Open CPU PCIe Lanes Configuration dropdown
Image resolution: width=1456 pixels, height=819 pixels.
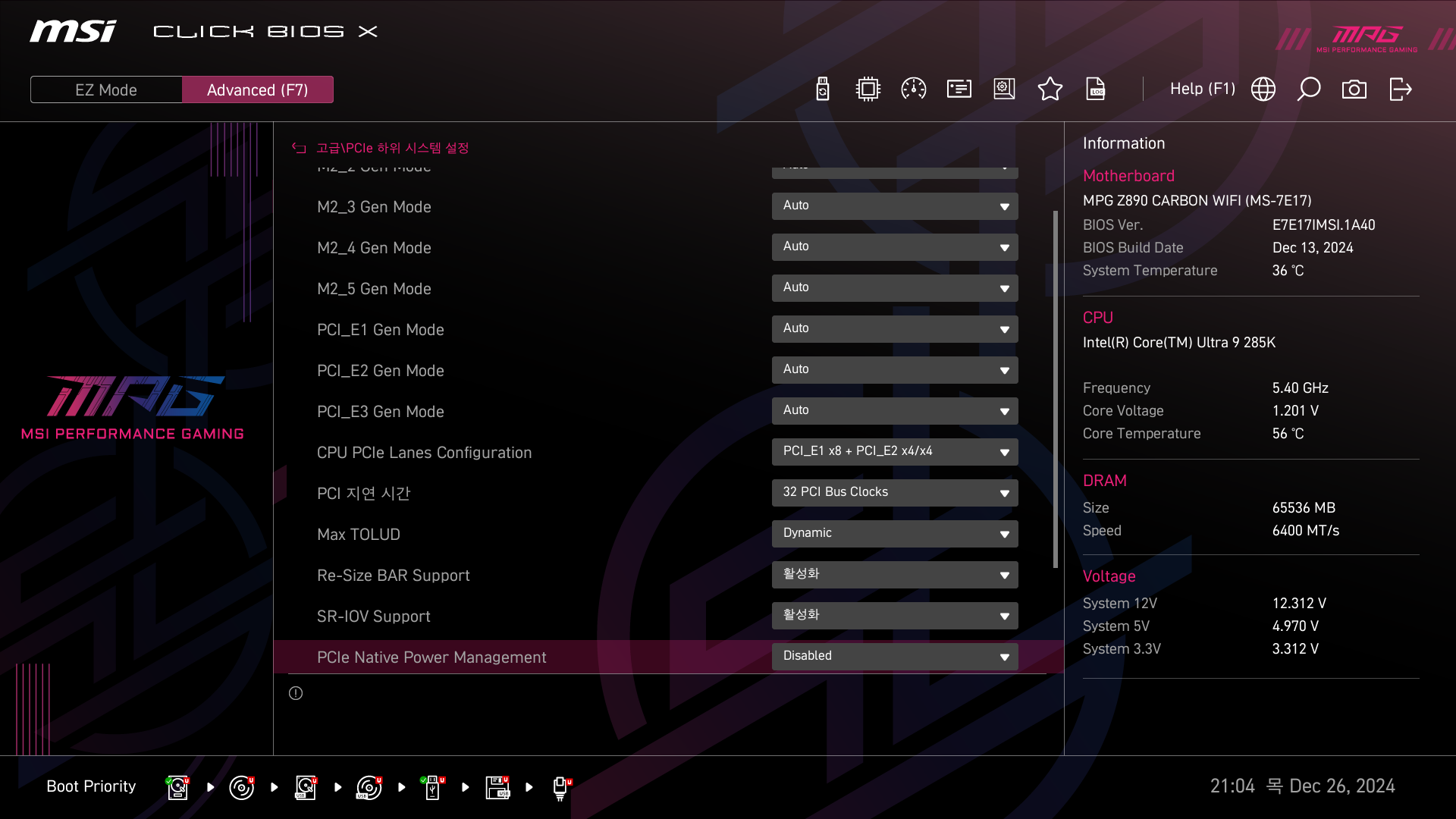pos(895,451)
